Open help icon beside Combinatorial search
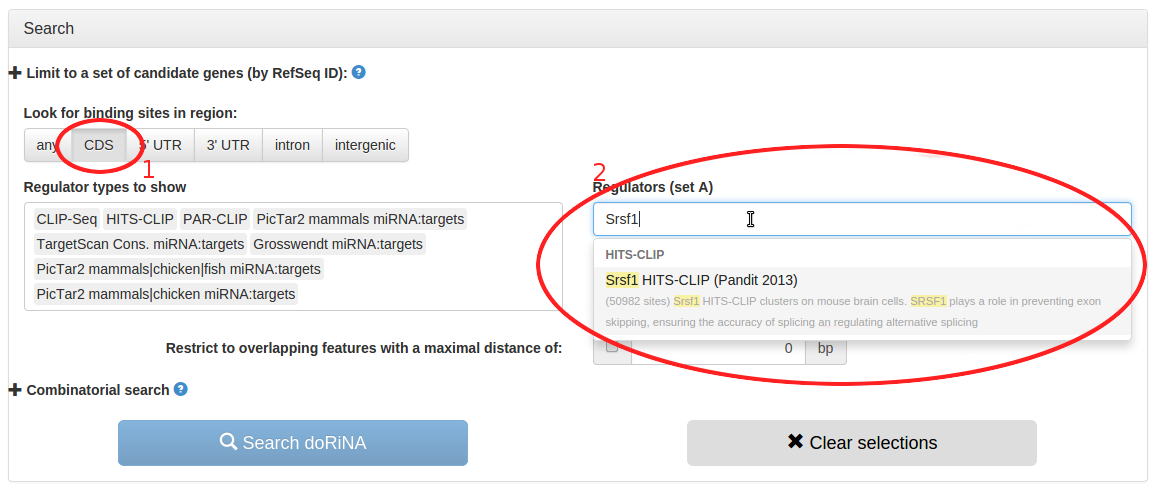 [x=180, y=389]
